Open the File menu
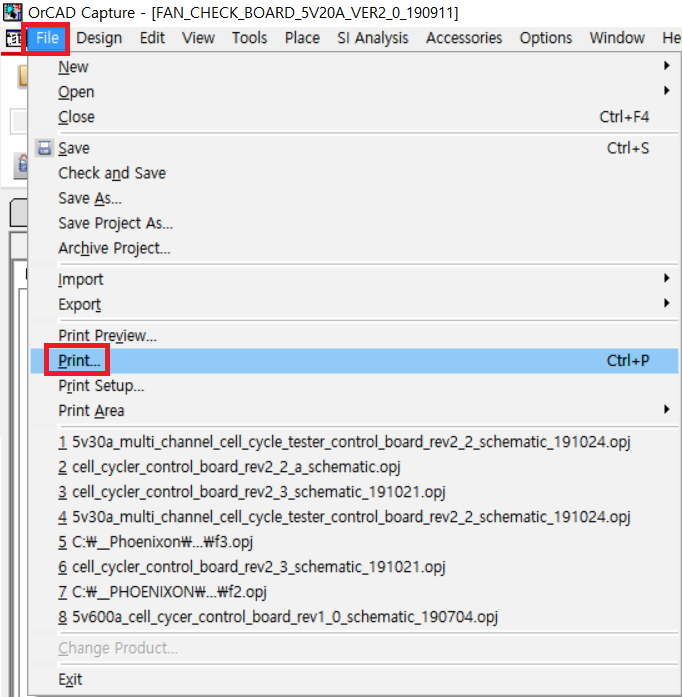Screen dimensions: 682x697 click(x=47, y=38)
